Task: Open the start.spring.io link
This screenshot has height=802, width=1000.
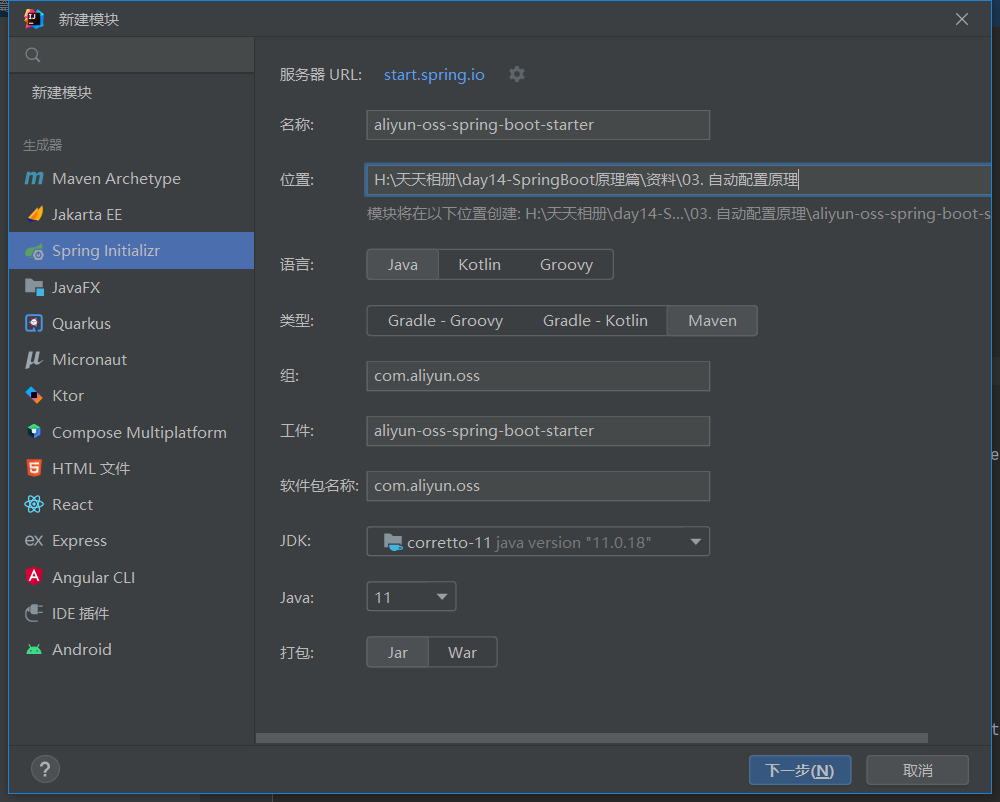Action: [x=434, y=74]
